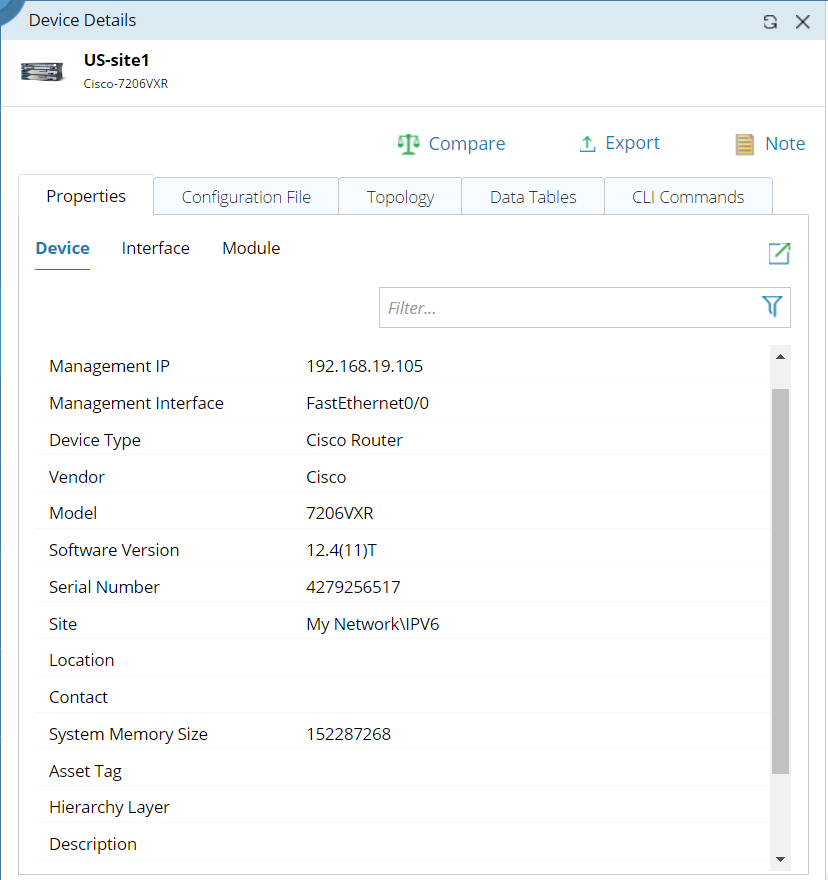Click the vertical scrollbar thumb
Image resolution: width=828 pixels, height=880 pixels.
pos(780,580)
